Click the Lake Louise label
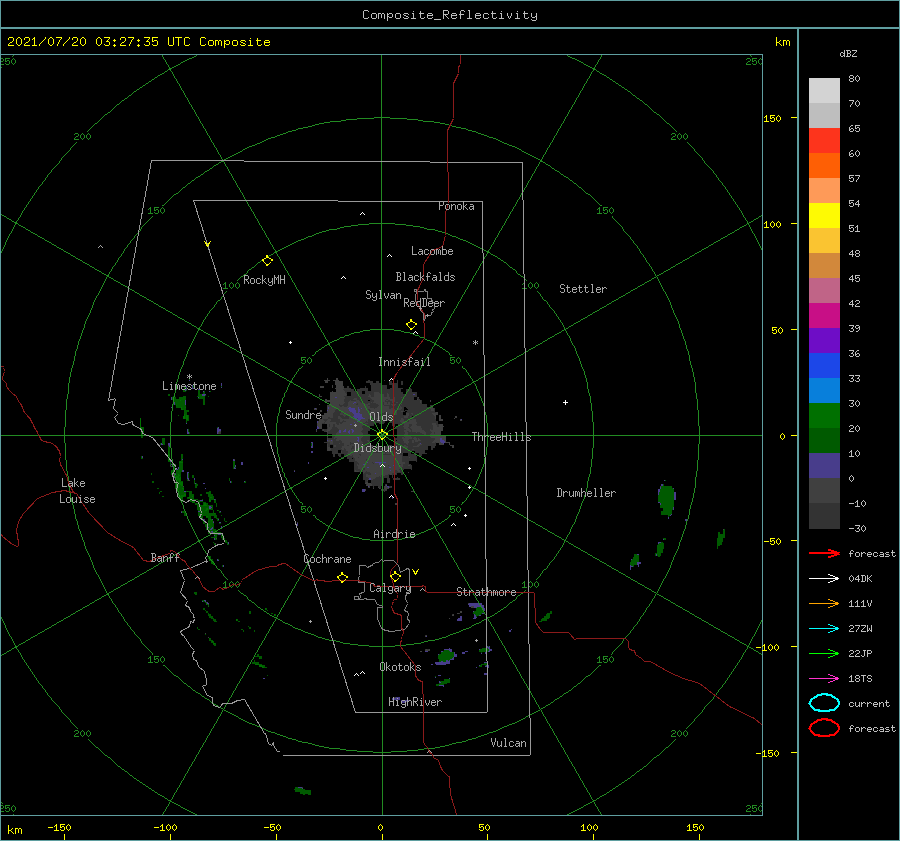This screenshot has width=900, height=841. (x=77, y=491)
